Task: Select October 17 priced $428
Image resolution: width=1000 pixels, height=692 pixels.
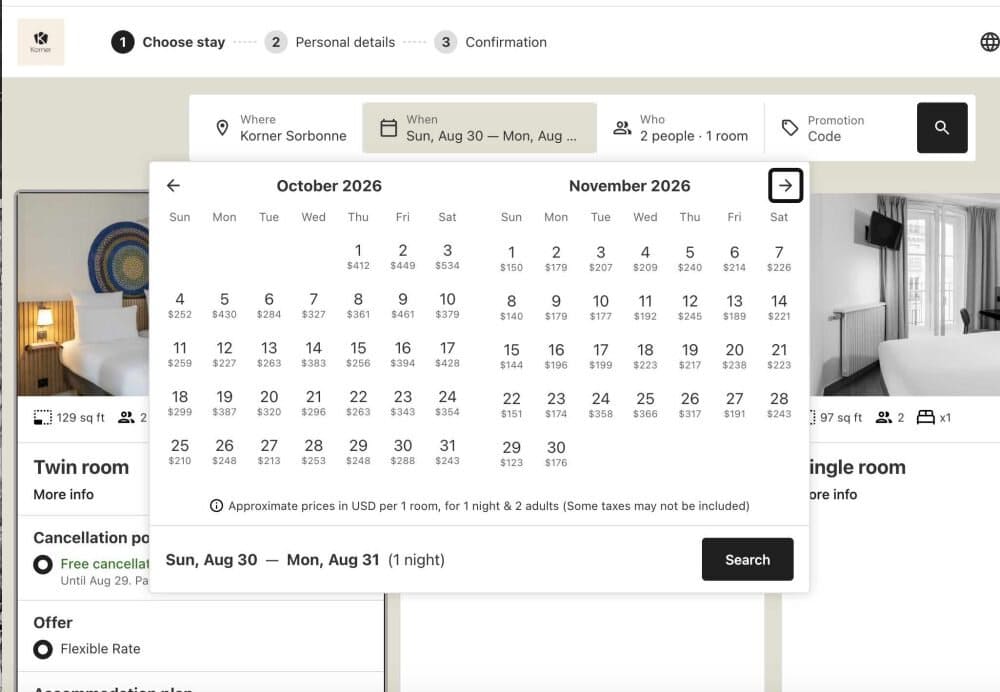Action: pyautogui.click(x=448, y=354)
